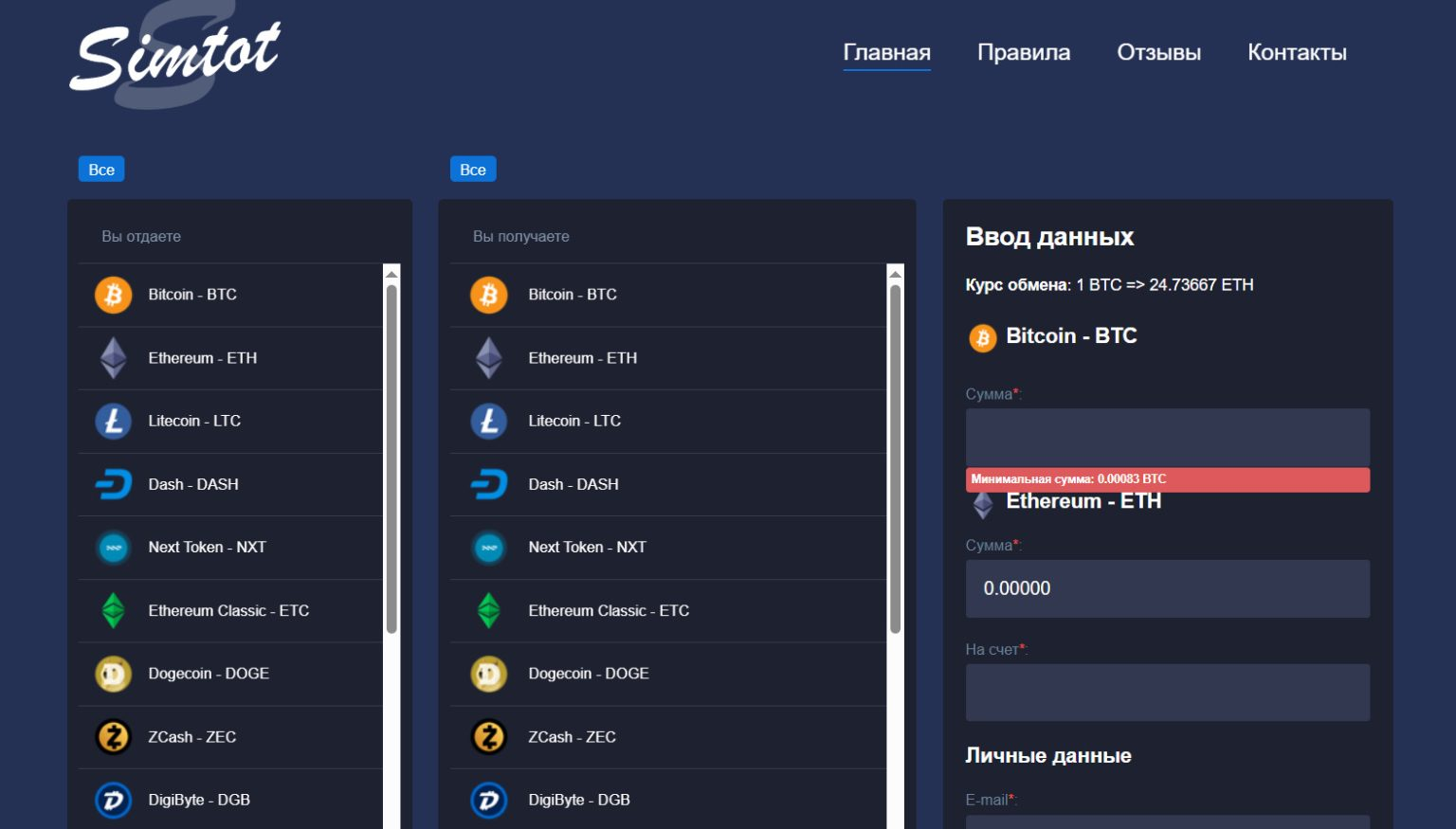Viewport: 1456px width, 829px height.
Task: Click the DigiByte icon in the give list
Action: point(114,800)
